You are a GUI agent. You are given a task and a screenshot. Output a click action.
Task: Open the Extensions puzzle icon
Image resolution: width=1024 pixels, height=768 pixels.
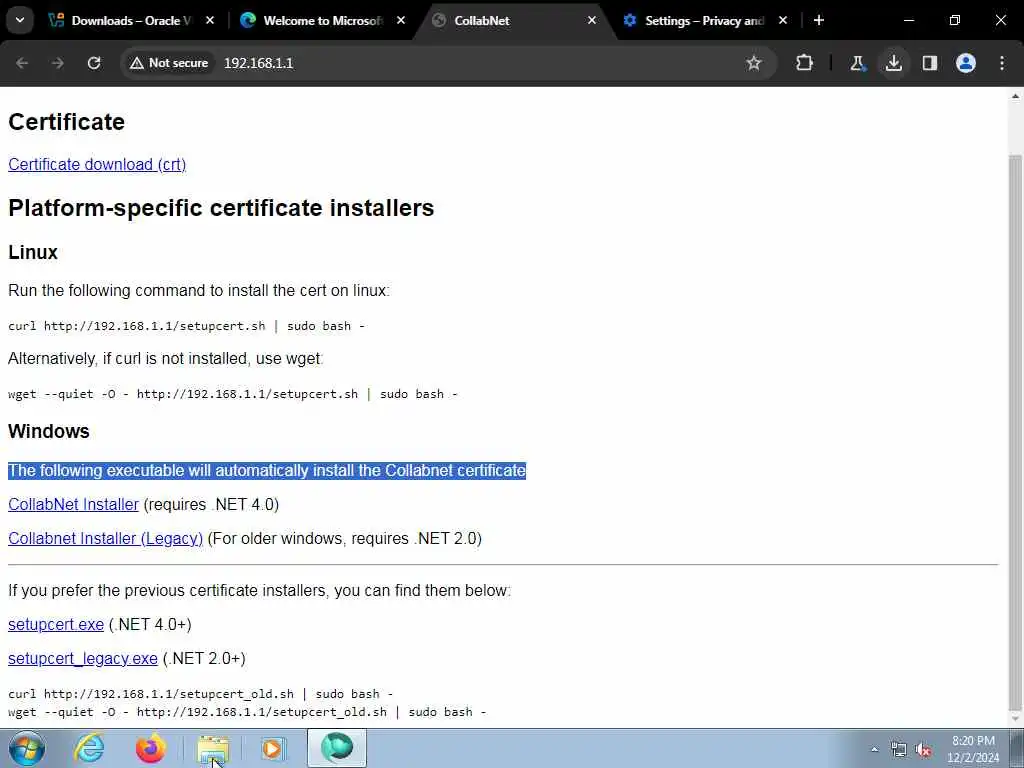(805, 63)
